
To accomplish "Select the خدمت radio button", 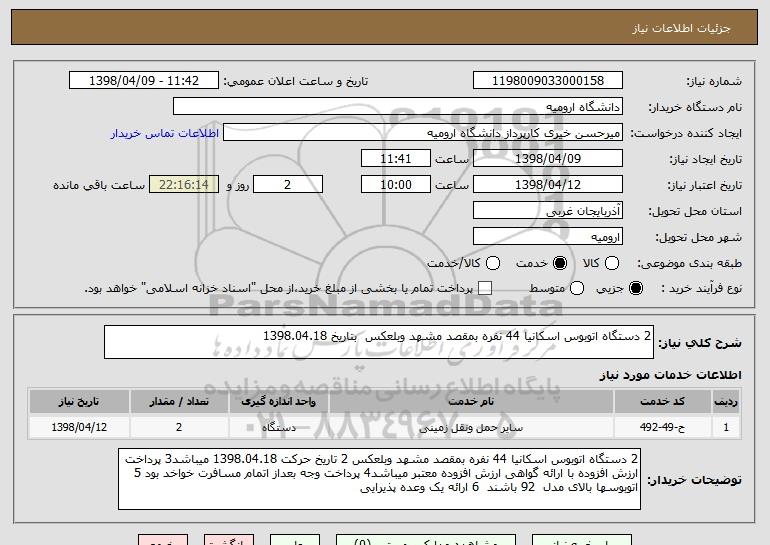I will point(560,263).
